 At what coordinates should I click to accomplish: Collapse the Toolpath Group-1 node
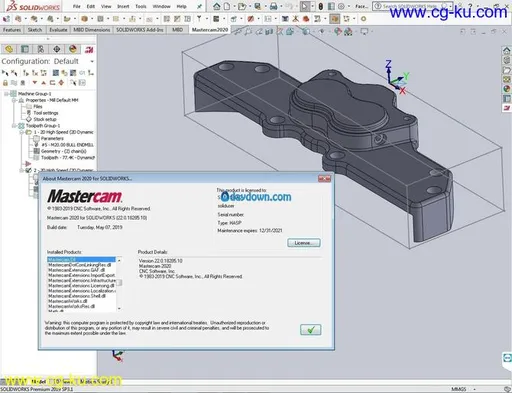14,126
